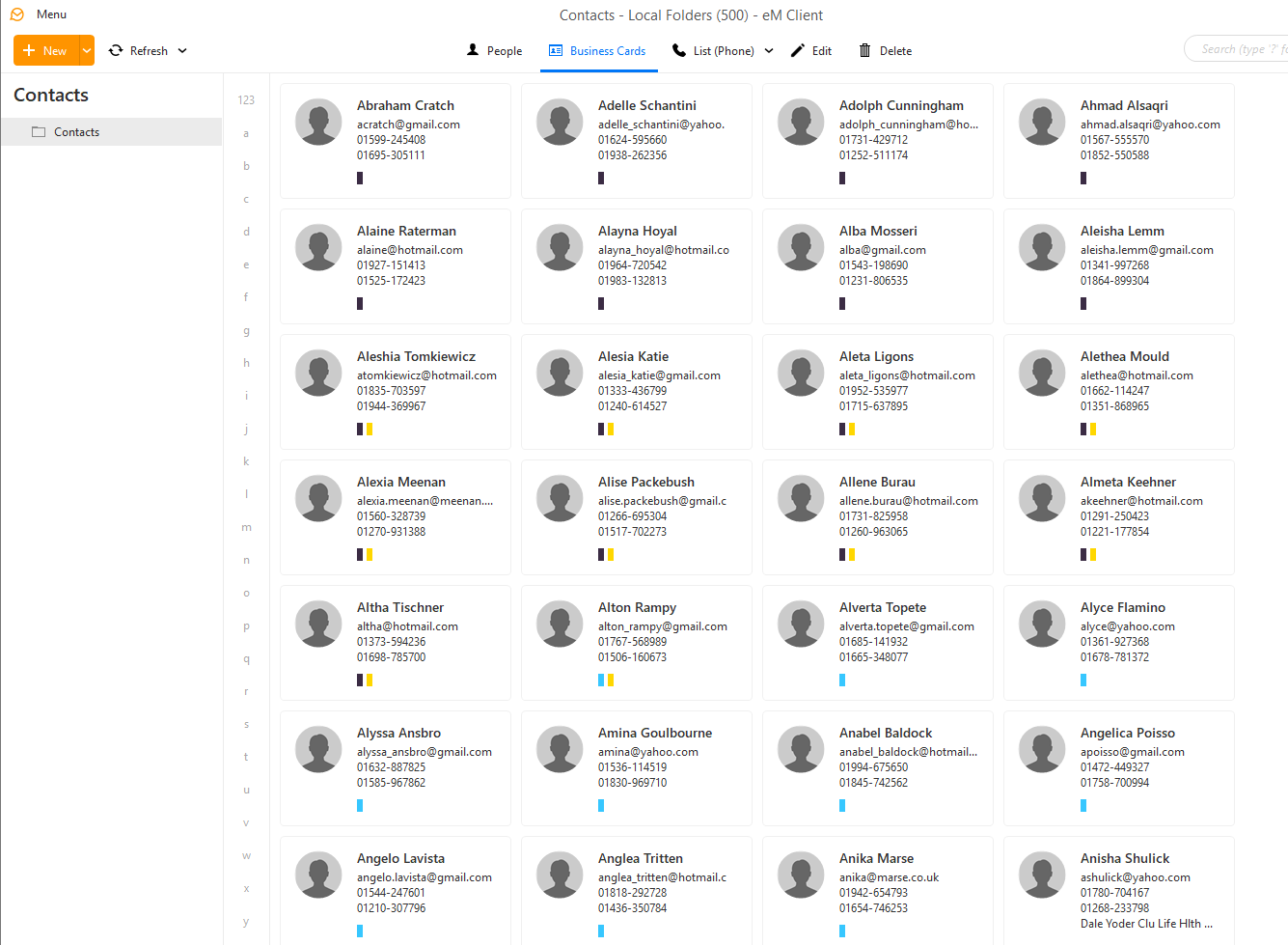1288x945 pixels.
Task: Click Alesia Katie's avatar icon
Action: point(560,375)
